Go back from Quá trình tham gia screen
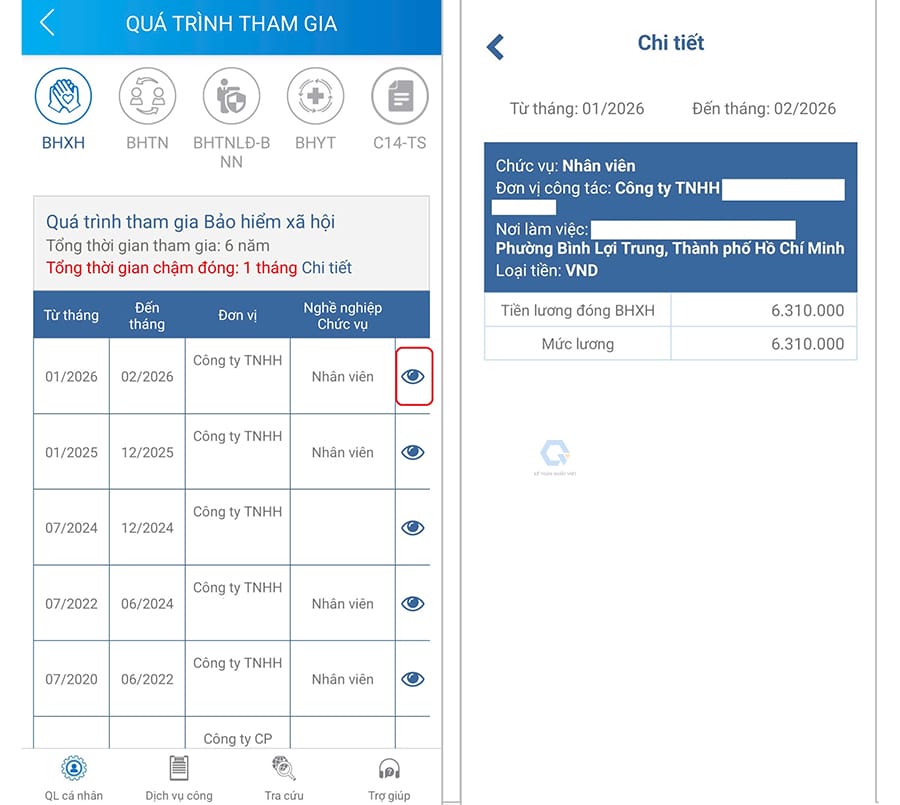The height and width of the screenshot is (805, 900). 47,24
